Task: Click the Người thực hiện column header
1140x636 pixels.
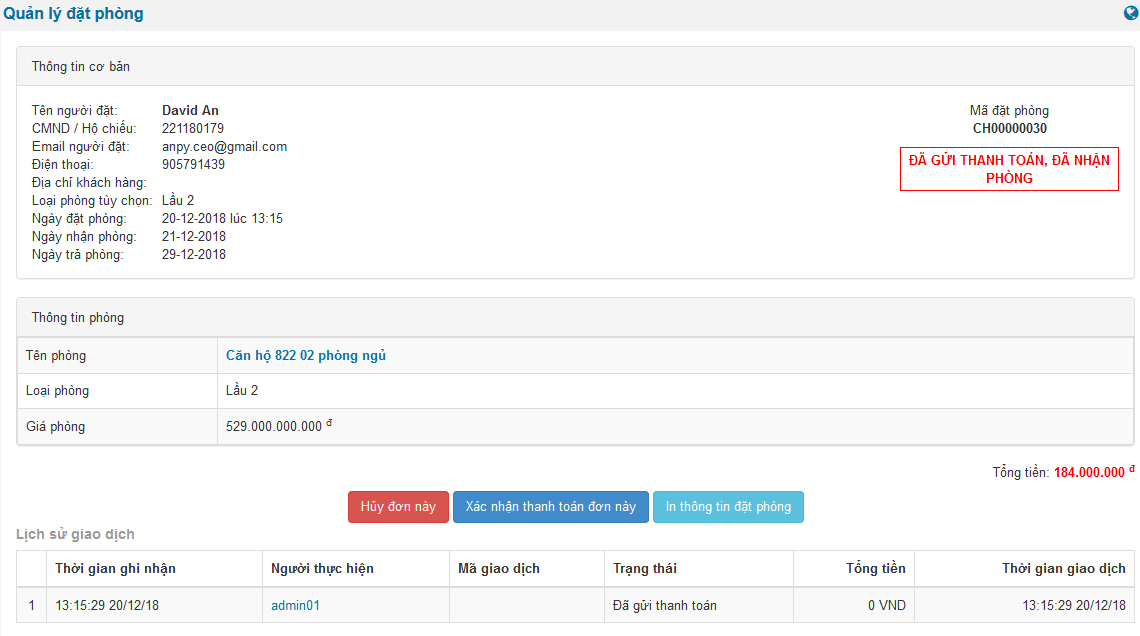Action: click(x=322, y=568)
